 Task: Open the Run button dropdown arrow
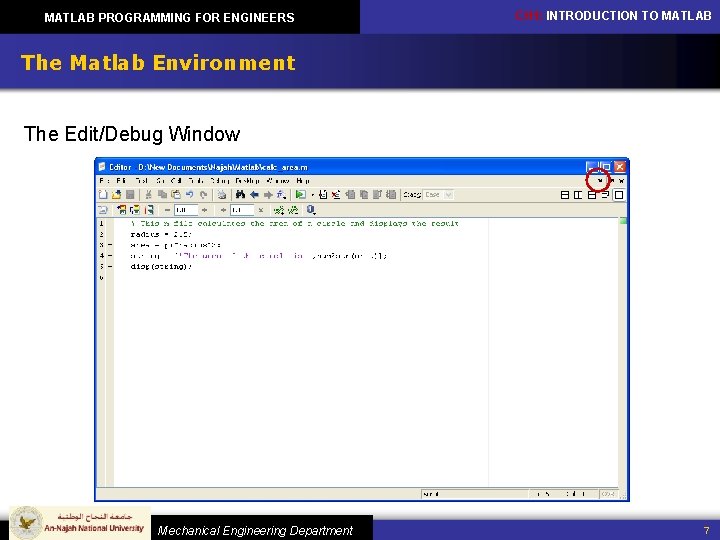click(312, 195)
